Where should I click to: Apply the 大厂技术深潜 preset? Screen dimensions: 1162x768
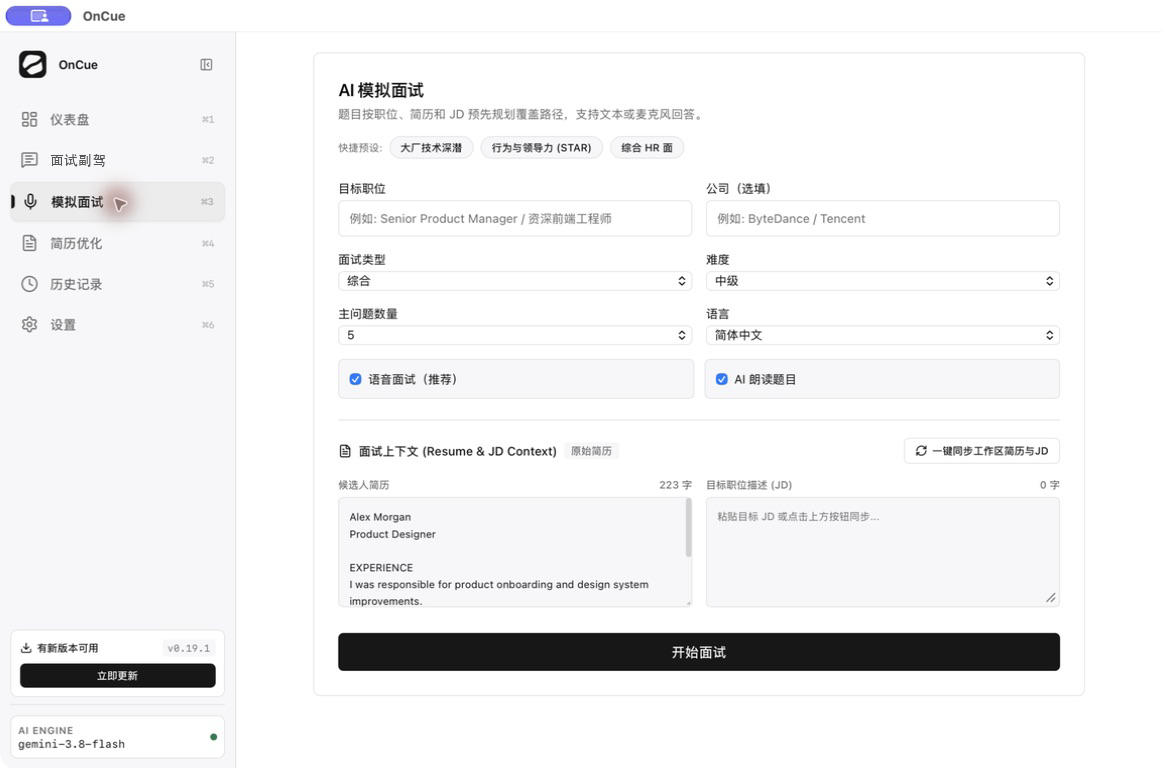click(431, 148)
